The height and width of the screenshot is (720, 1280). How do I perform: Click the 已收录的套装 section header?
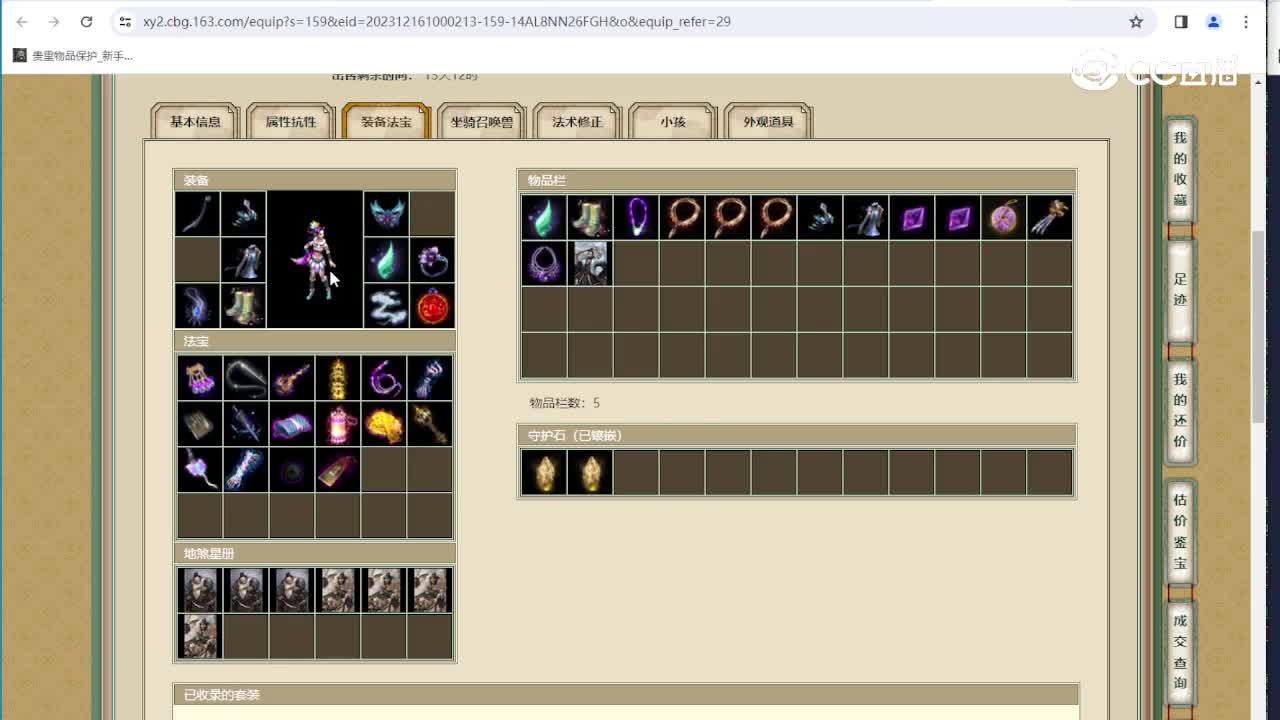click(x=626, y=695)
